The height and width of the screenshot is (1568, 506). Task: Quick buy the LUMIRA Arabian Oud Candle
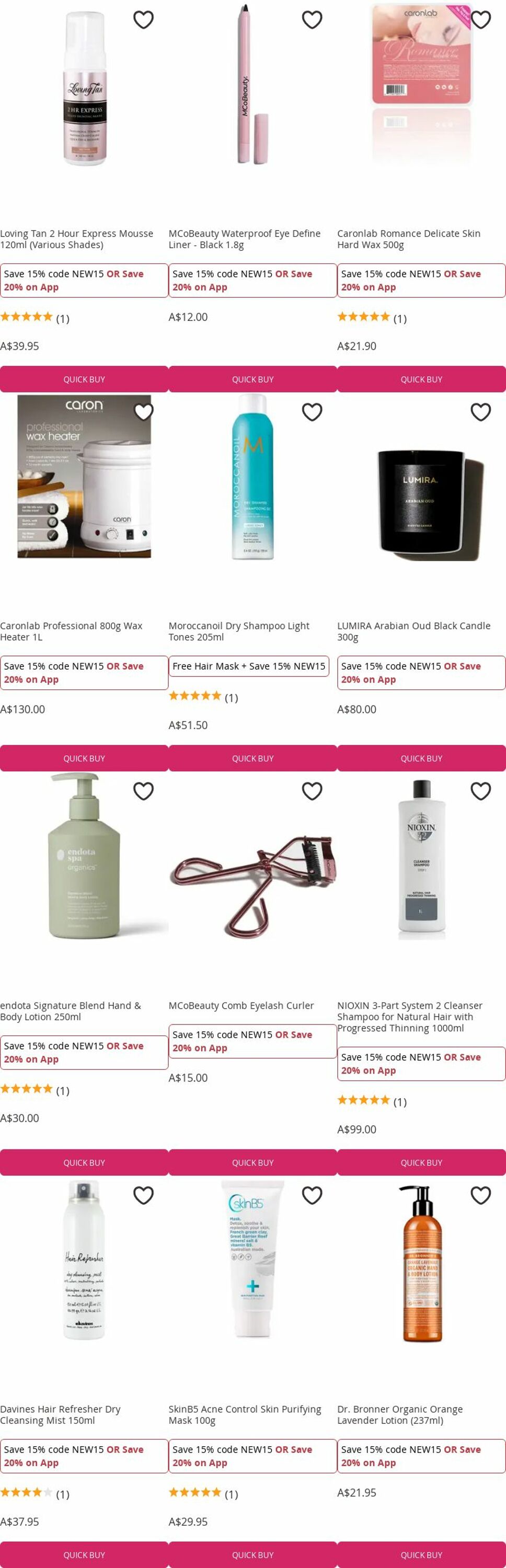tap(421, 758)
